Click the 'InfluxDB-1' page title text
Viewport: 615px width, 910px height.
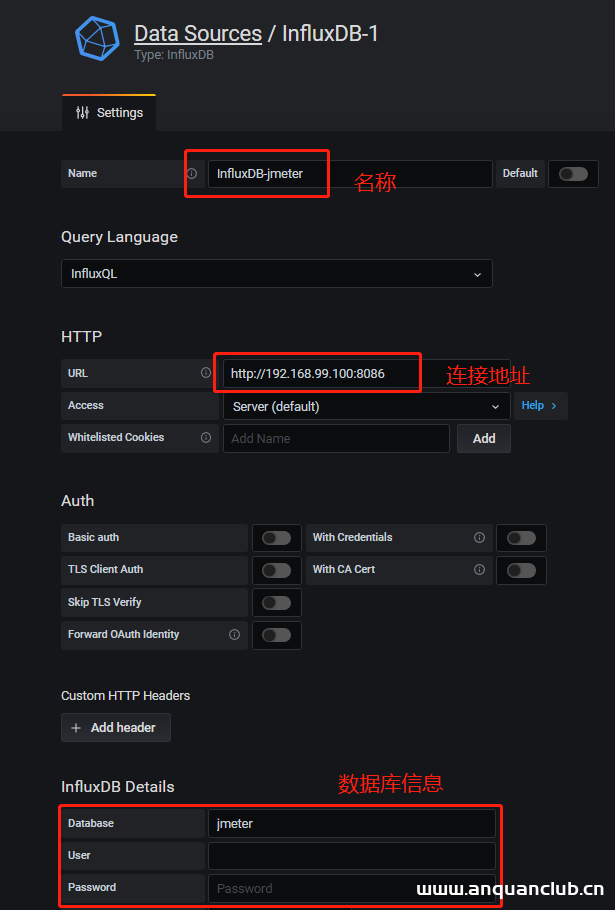[x=330, y=34]
